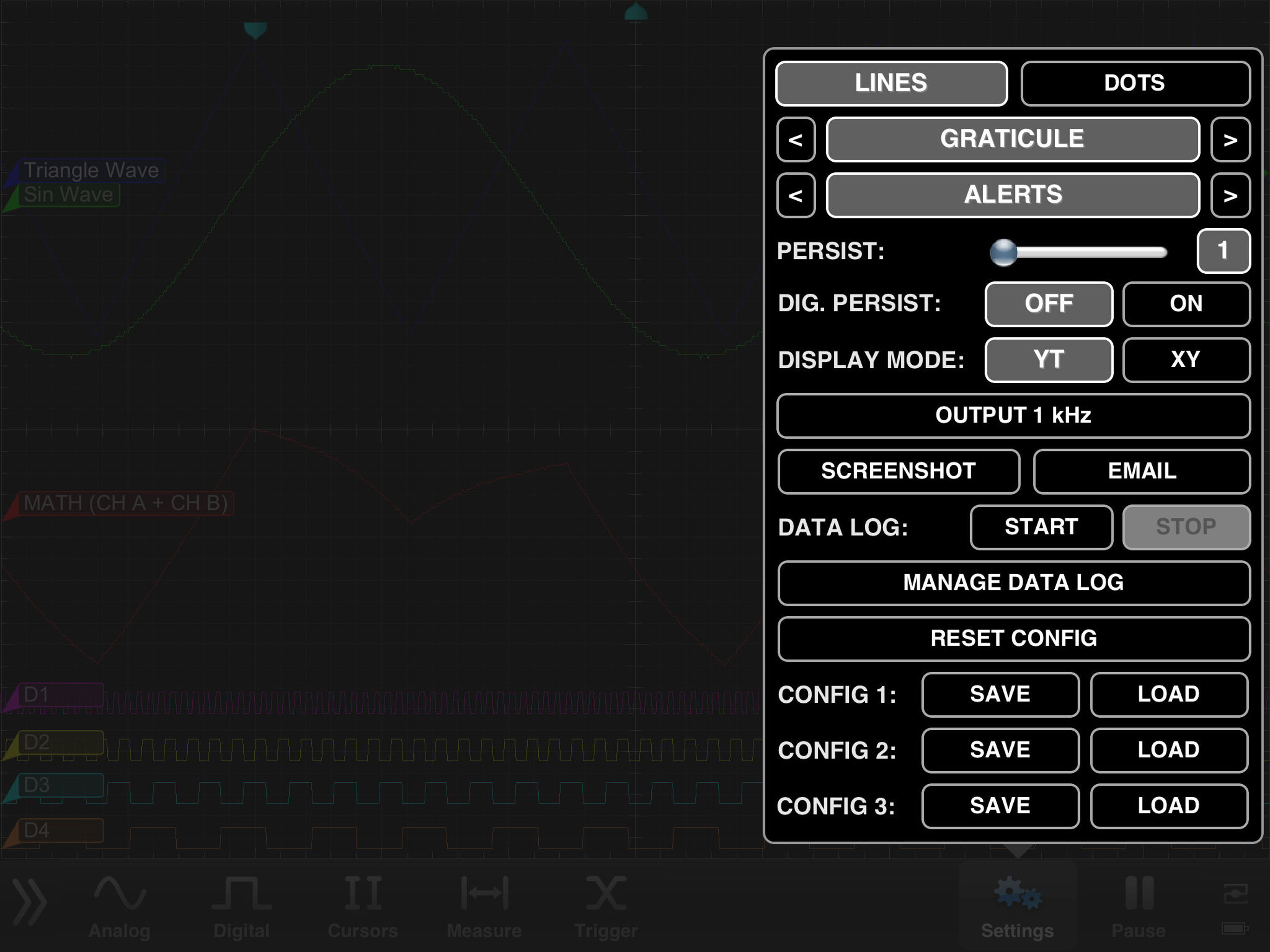Screen dimensions: 1270x952
Task: Select the MATH (CH A + CH B) label
Action: (125, 503)
